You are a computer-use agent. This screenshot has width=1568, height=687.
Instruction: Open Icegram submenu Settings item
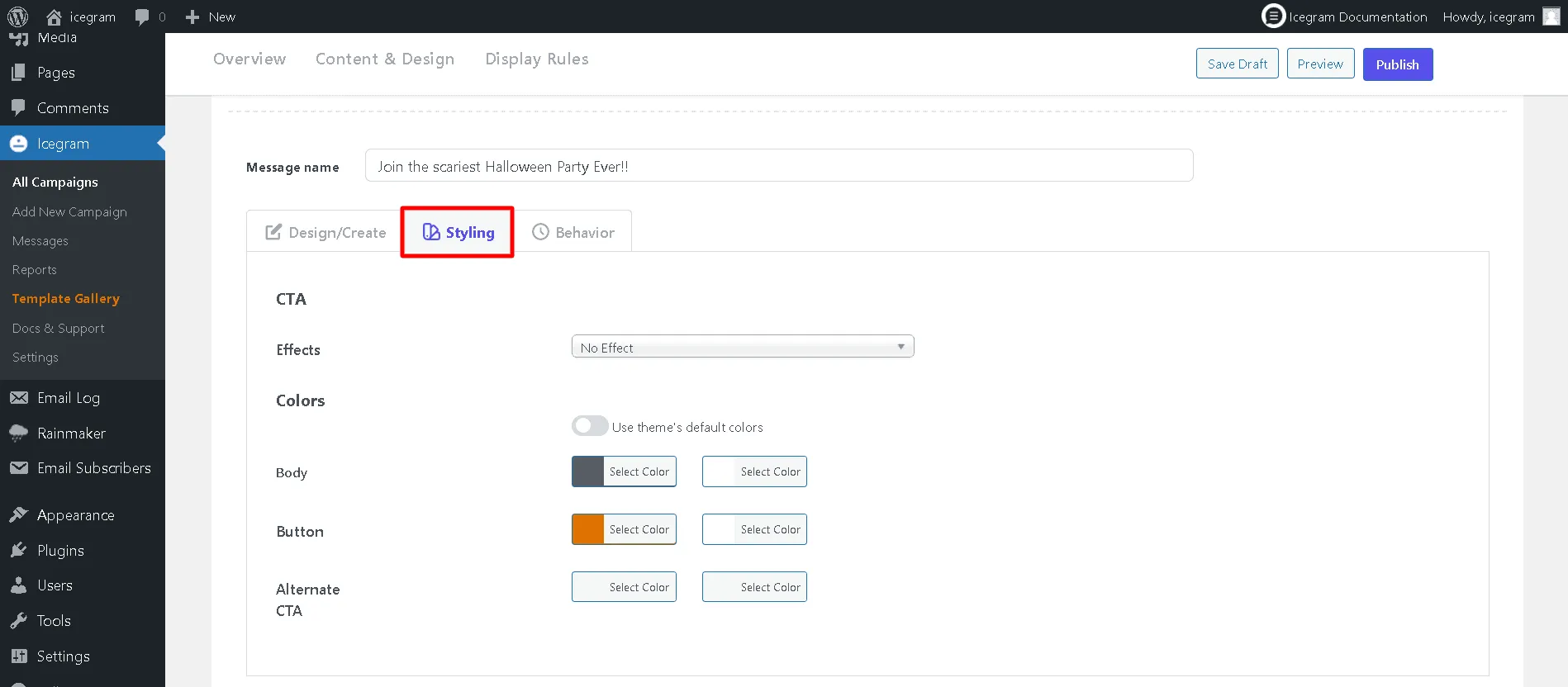tap(36, 358)
